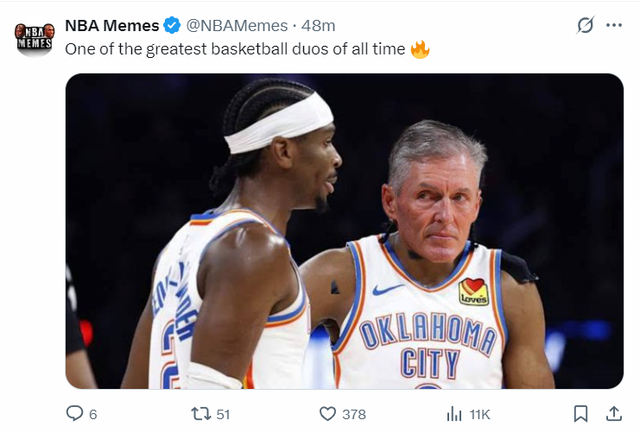Click the 11K views count
This screenshot has width=640, height=433.
pyautogui.click(x=478, y=414)
